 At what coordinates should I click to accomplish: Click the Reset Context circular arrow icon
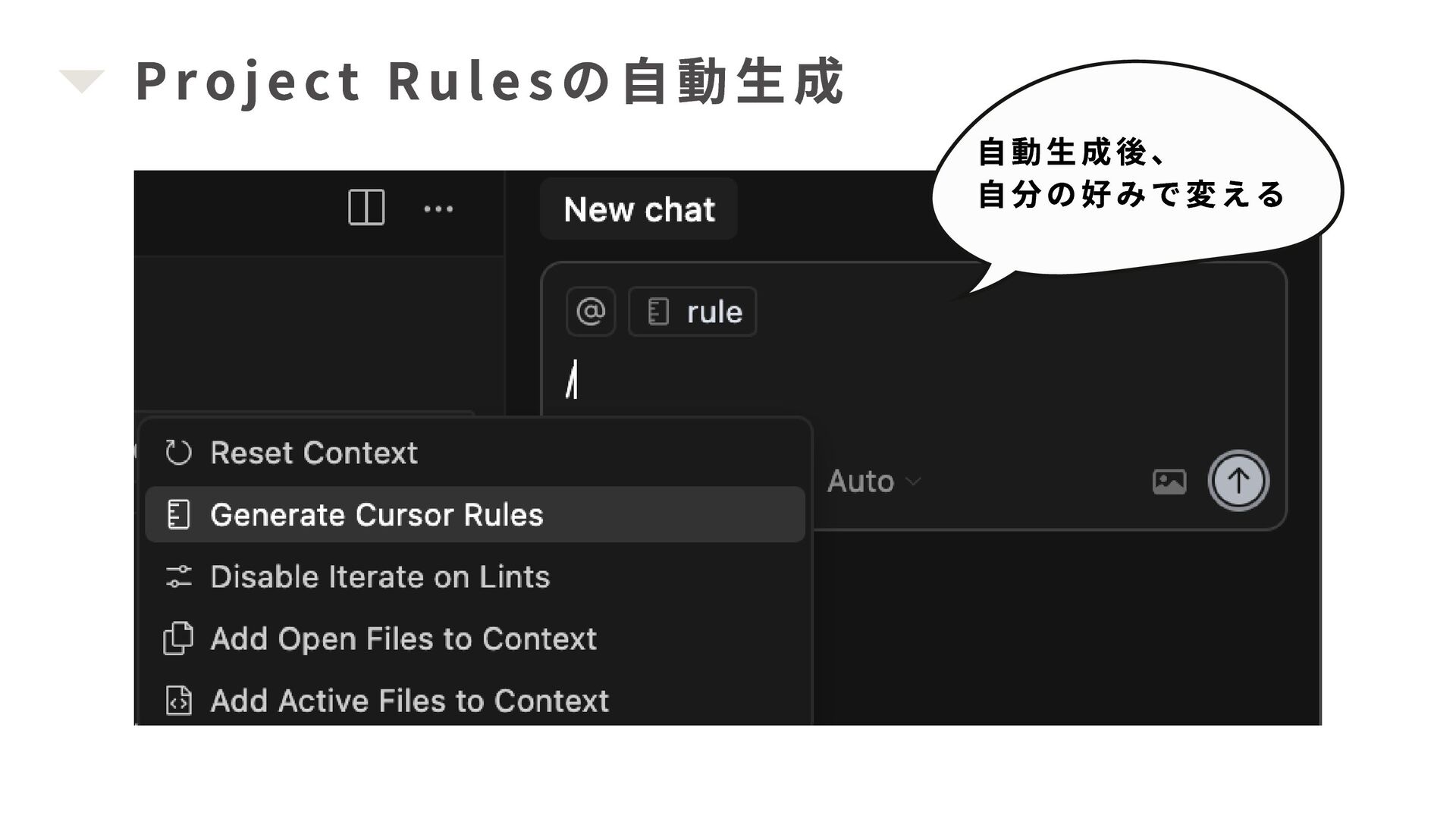tap(179, 453)
